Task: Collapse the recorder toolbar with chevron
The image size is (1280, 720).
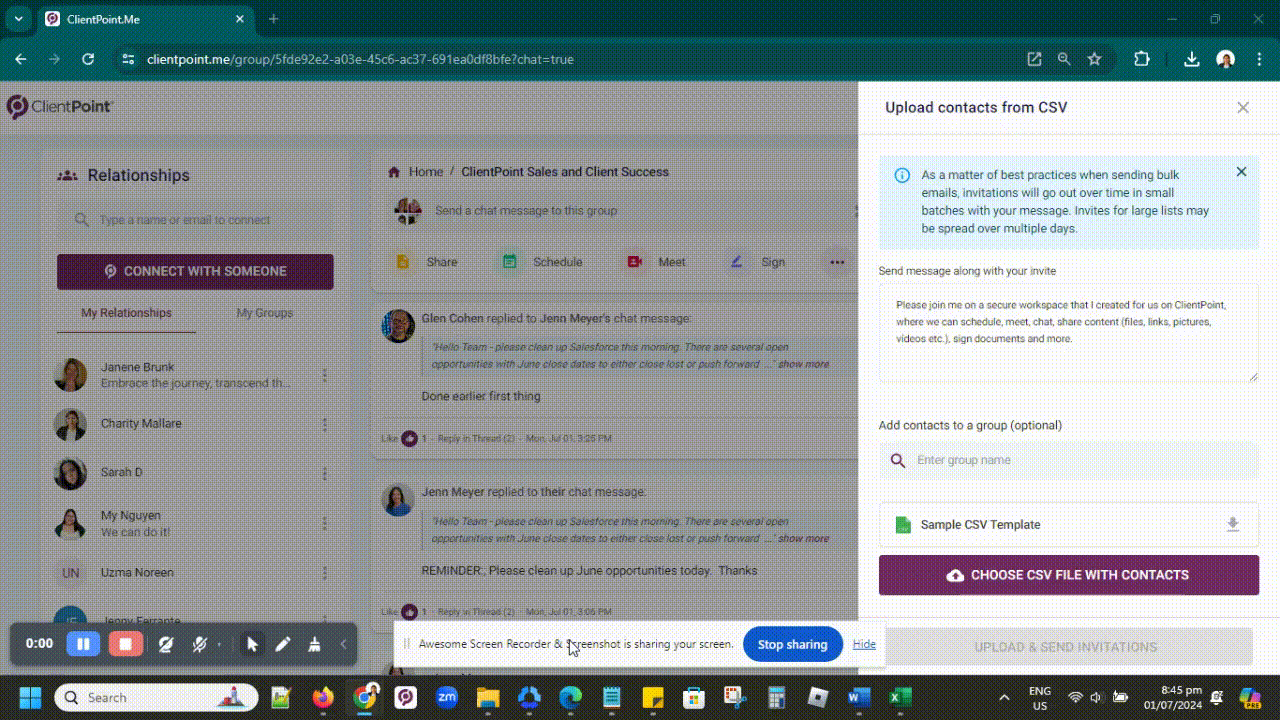Action: 343,645
